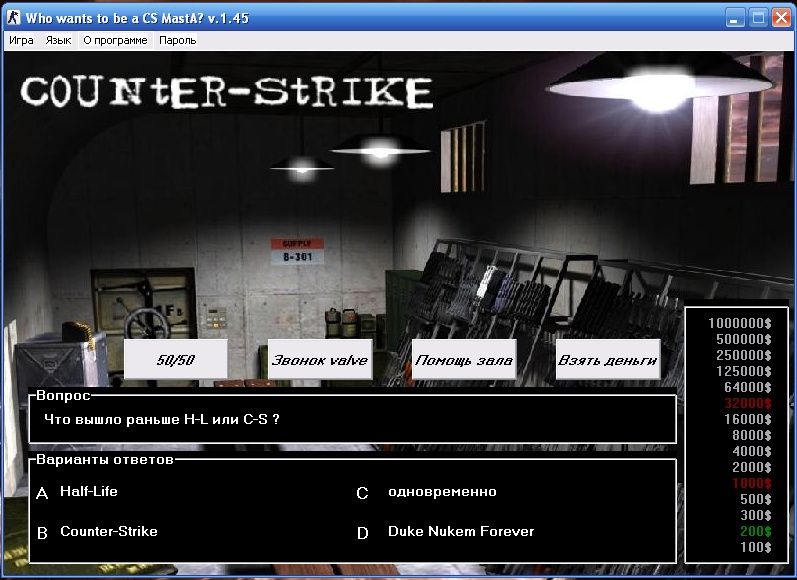
Task: Choose answer C одновременно
Action: [441, 492]
